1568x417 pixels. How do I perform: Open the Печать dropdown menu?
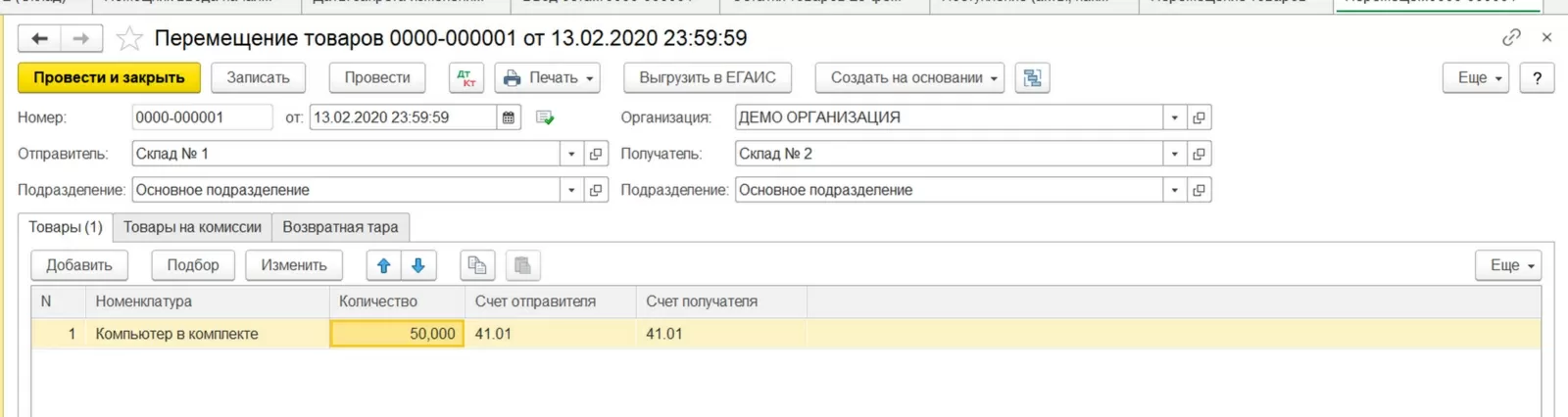click(x=548, y=77)
